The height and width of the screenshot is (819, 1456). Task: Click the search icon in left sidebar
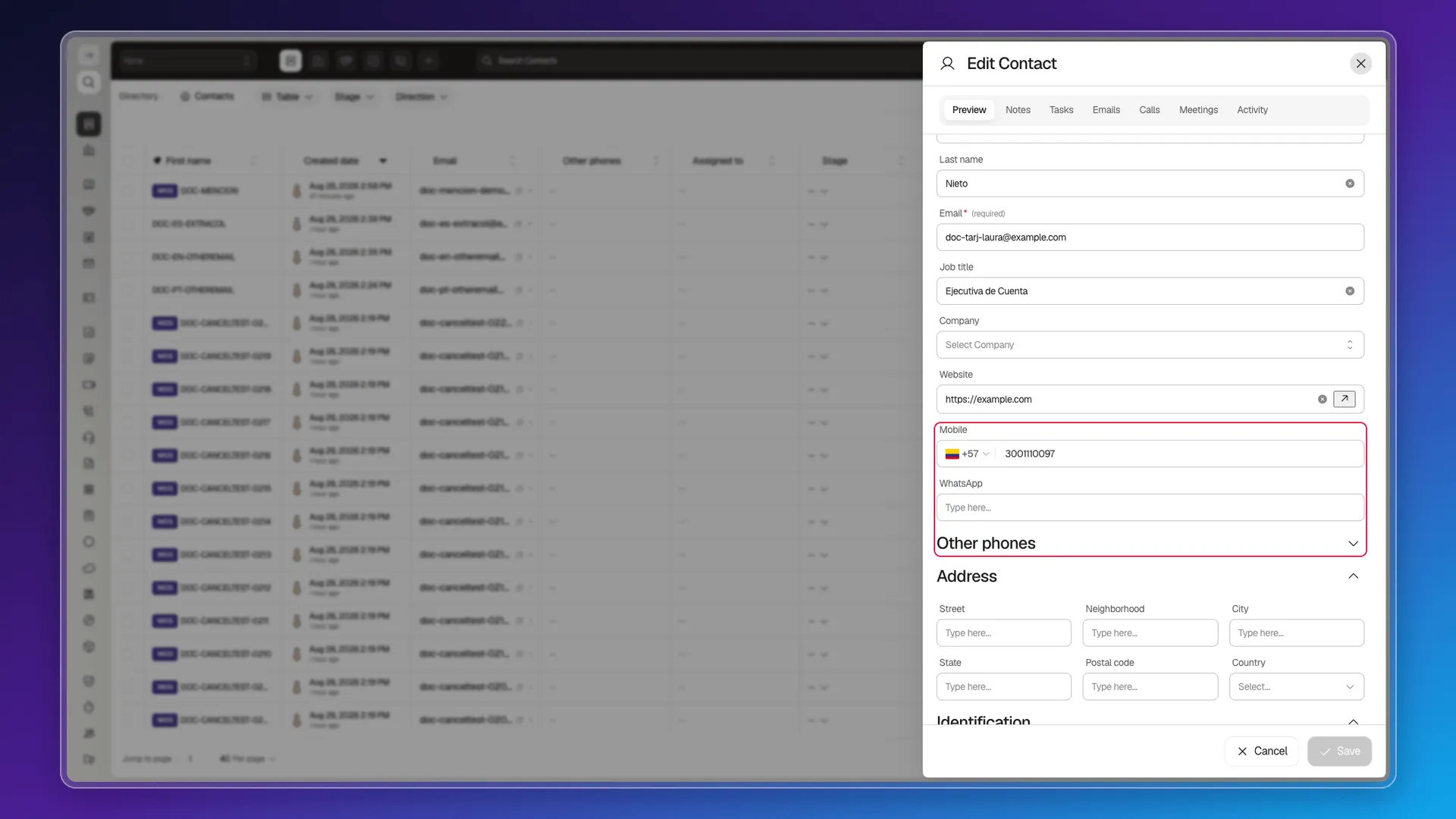[89, 82]
